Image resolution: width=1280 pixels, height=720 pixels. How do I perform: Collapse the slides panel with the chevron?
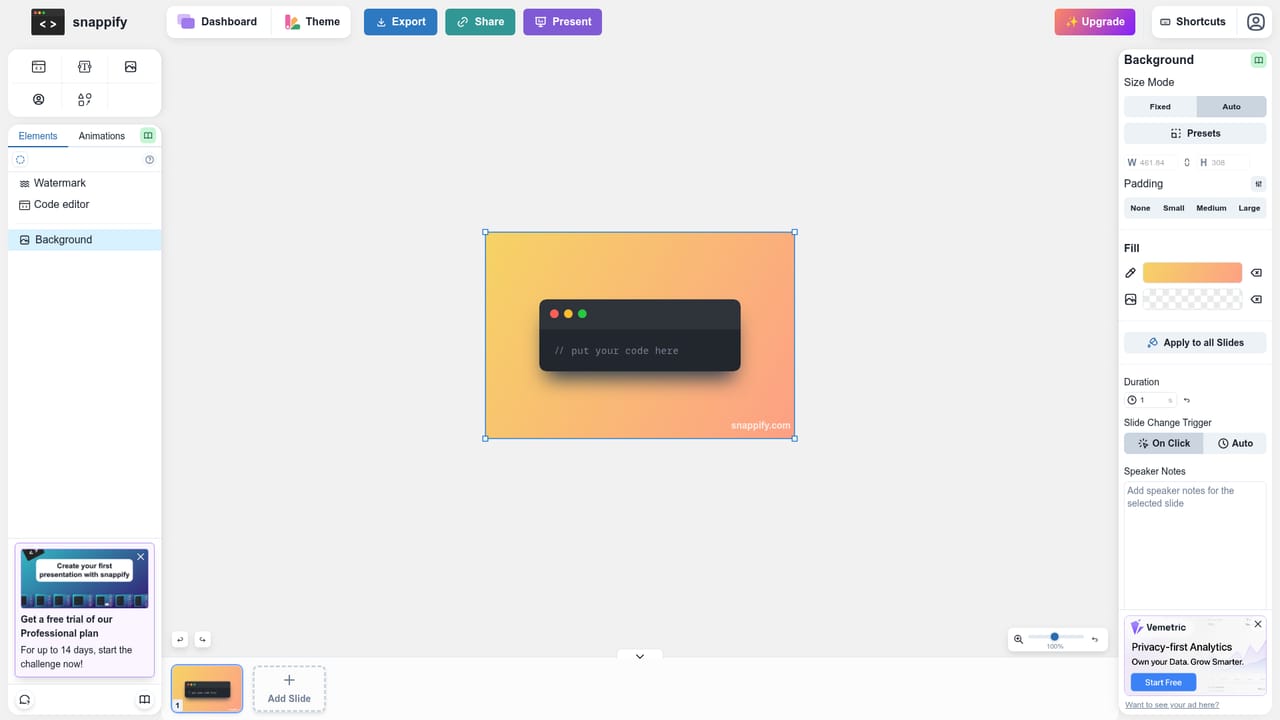click(640, 657)
